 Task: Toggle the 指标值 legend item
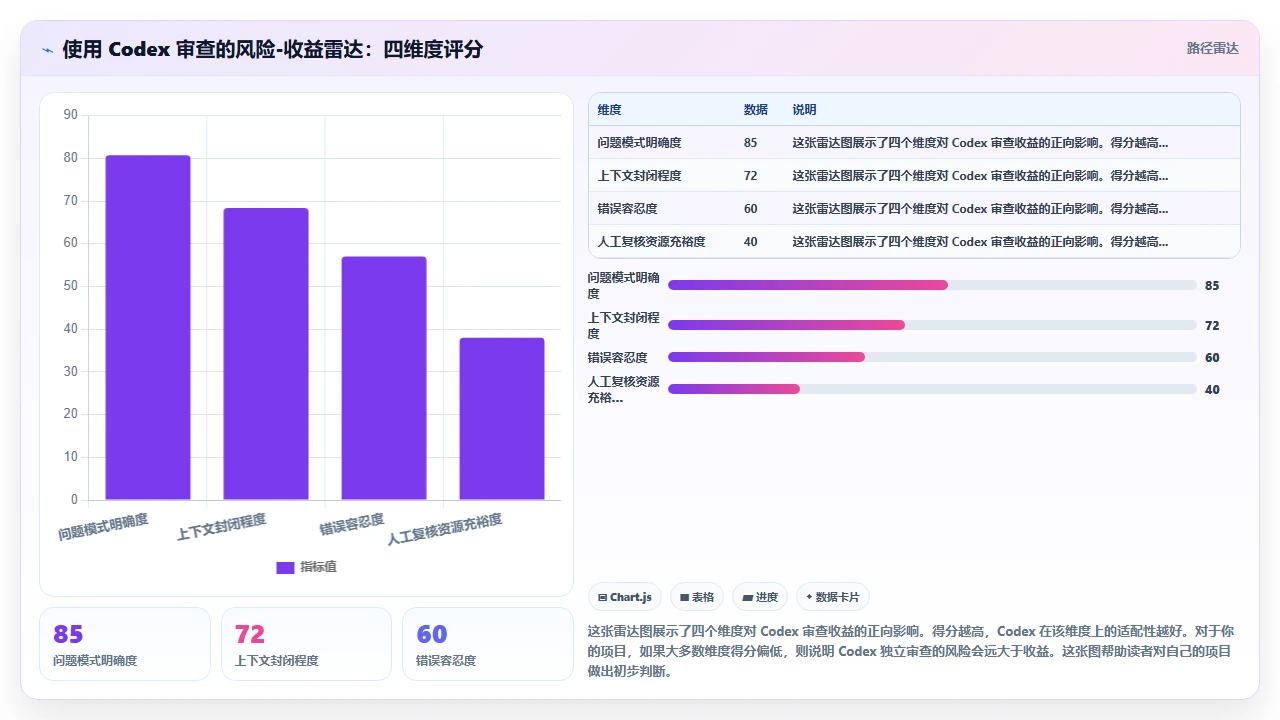point(307,567)
